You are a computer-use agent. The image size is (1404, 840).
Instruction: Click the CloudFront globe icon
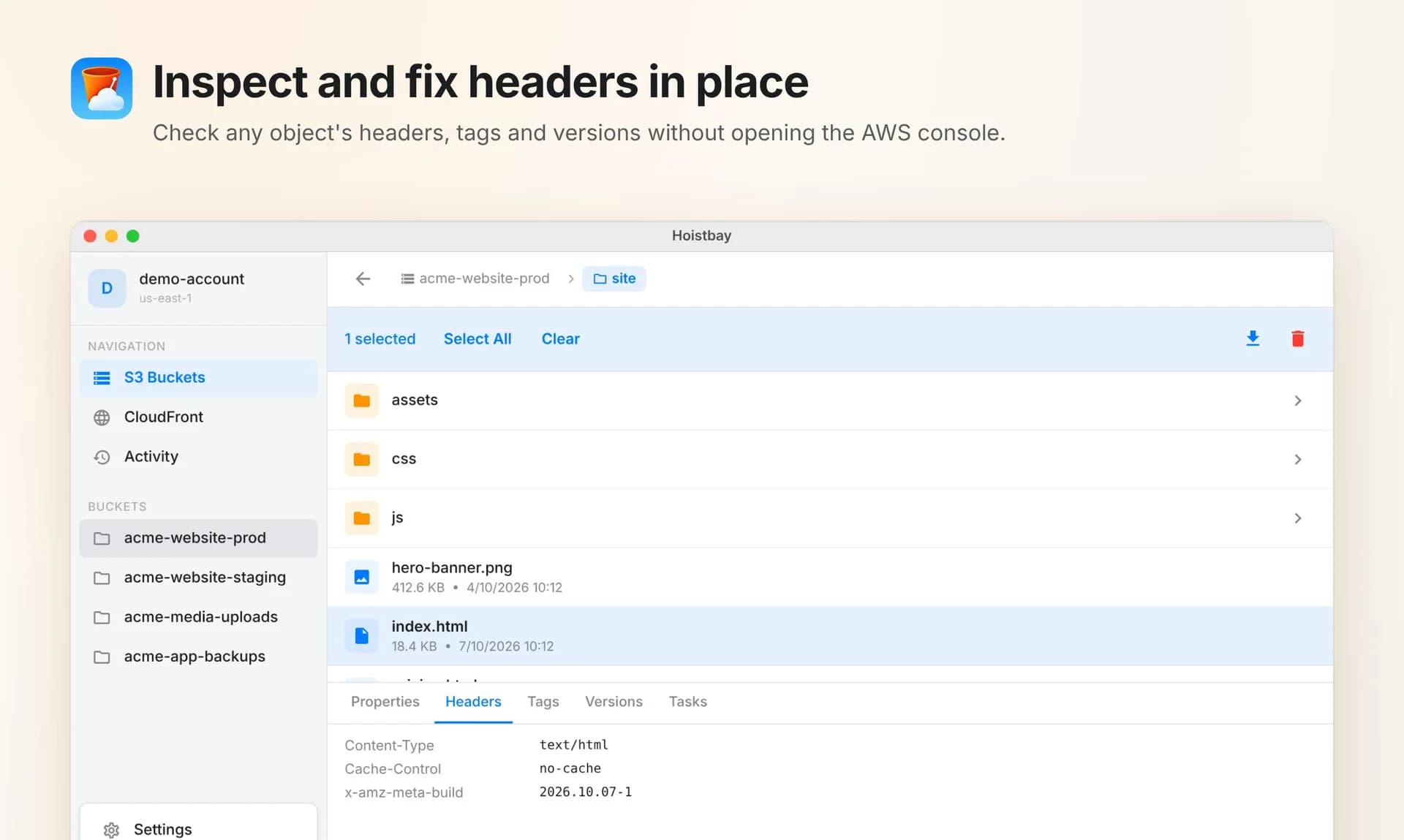point(102,417)
